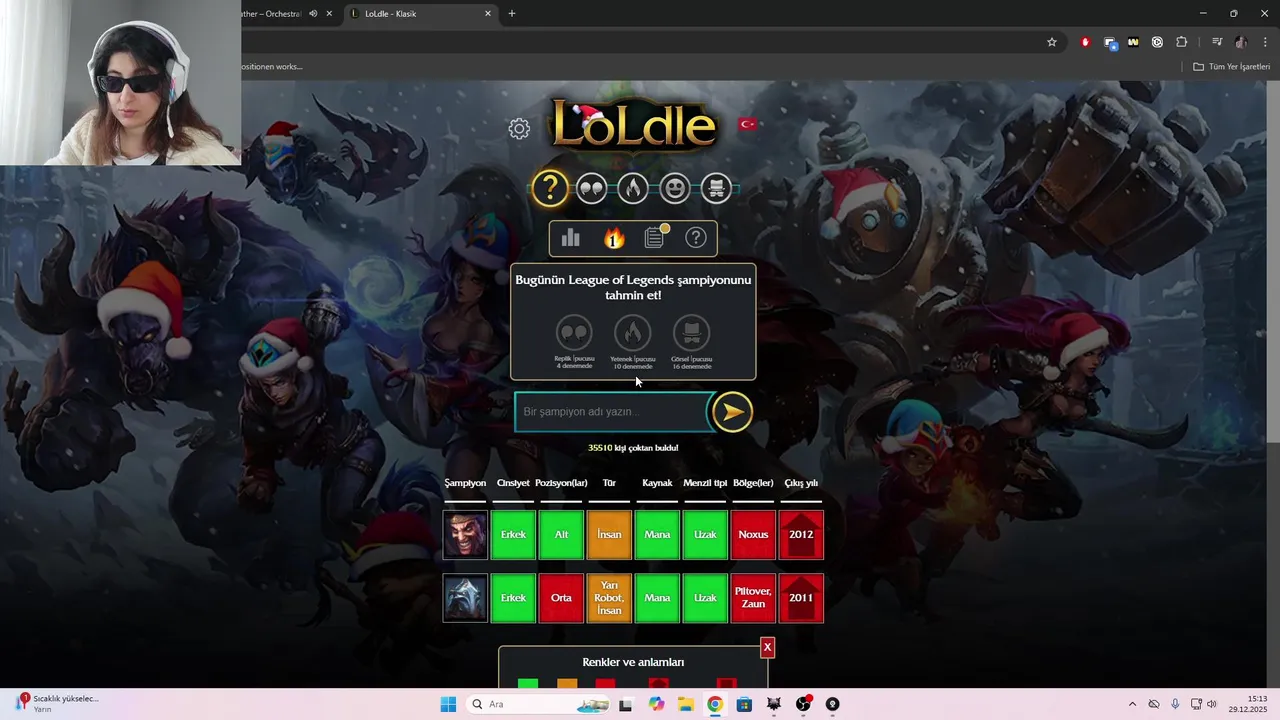Close the LoLdle - Klasik tab

click(x=488, y=14)
